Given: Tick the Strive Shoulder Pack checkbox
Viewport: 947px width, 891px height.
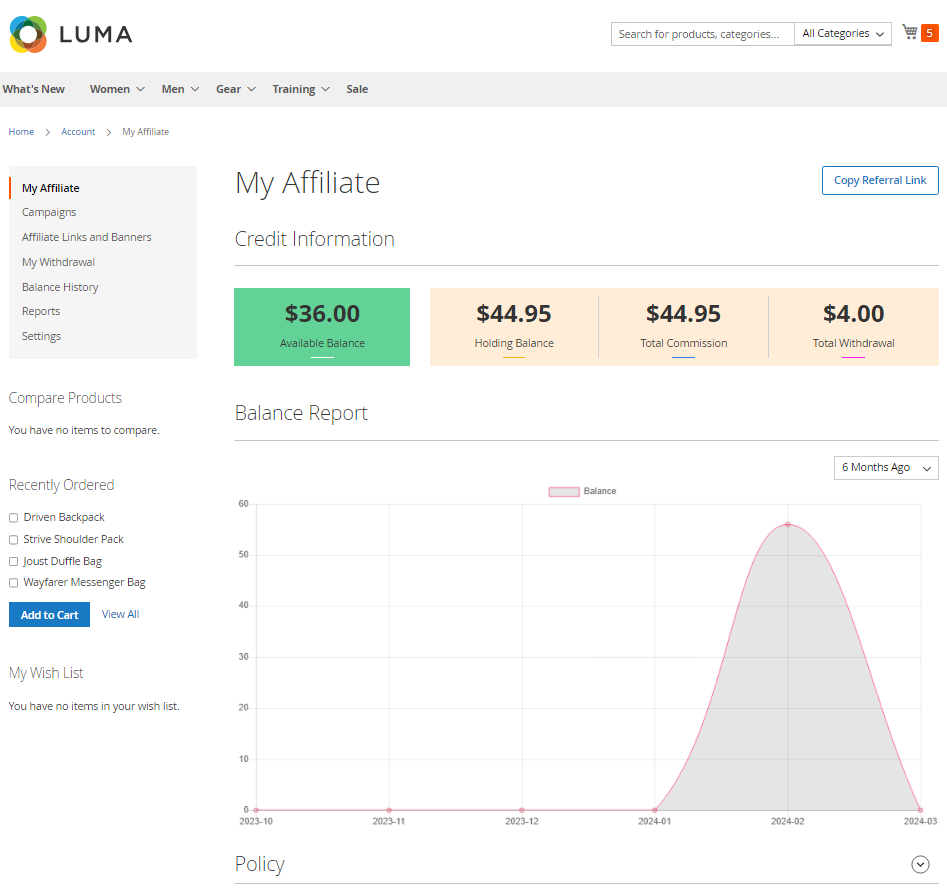Looking at the screenshot, I should coord(13,540).
